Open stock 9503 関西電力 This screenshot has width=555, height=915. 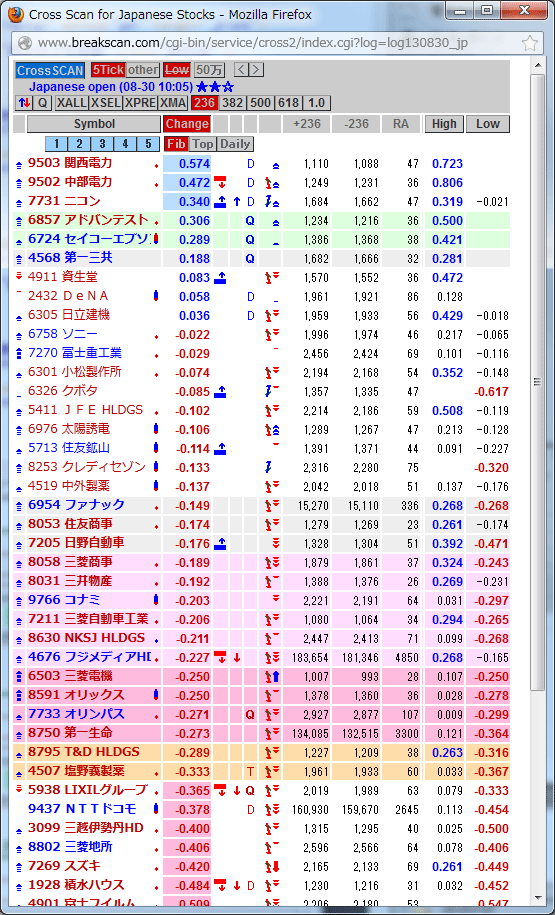click(x=70, y=163)
